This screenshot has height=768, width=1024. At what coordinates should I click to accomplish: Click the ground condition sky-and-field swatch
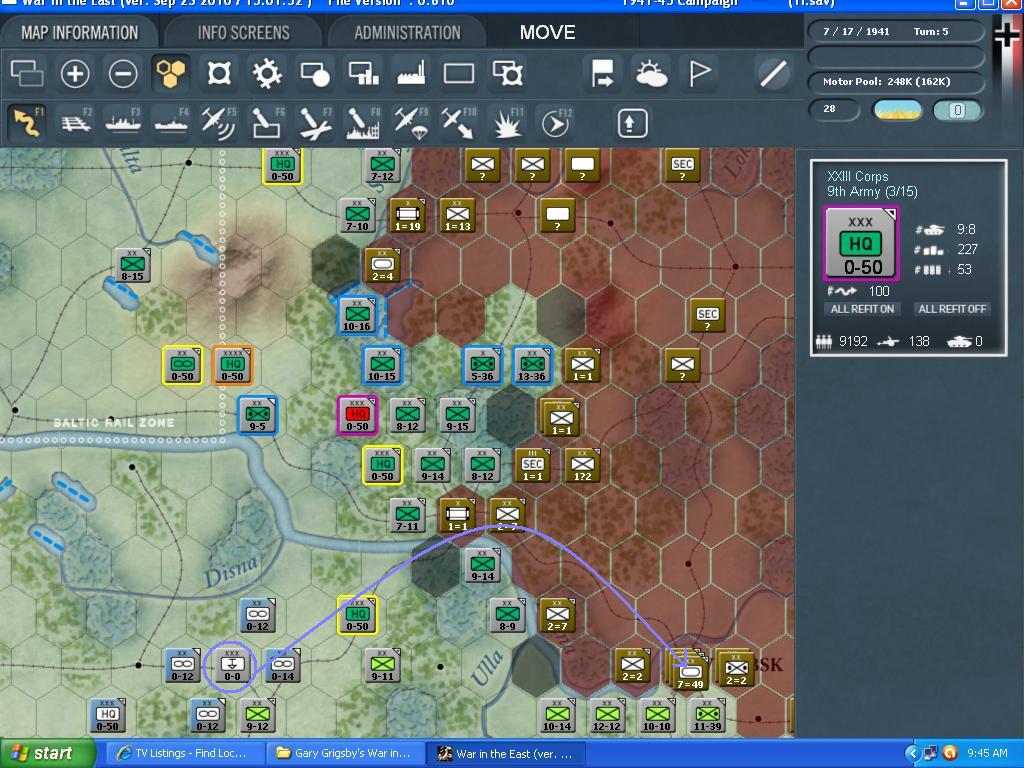click(897, 110)
